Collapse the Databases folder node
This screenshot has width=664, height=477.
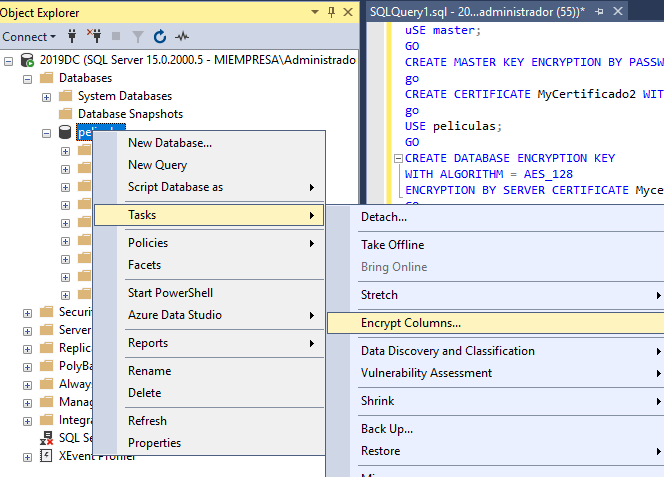(x=28, y=78)
